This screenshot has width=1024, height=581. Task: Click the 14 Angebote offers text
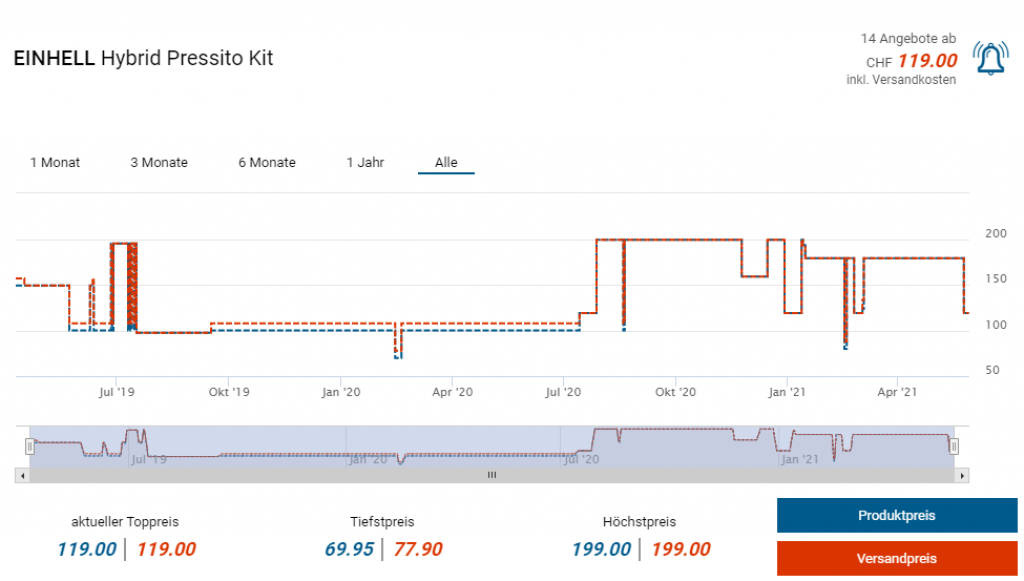(x=908, y=38)
